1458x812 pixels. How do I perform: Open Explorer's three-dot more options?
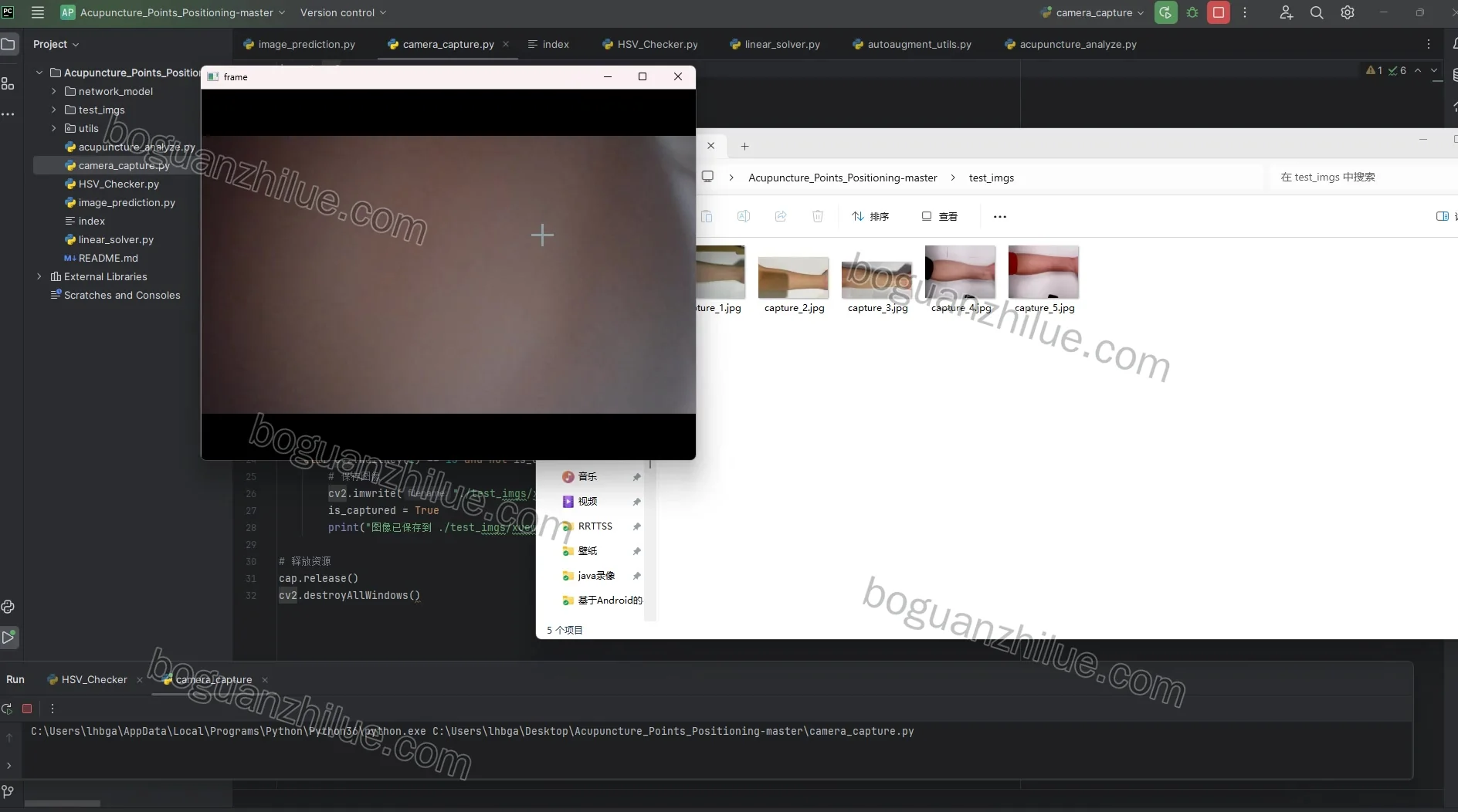click(1000, 217)
